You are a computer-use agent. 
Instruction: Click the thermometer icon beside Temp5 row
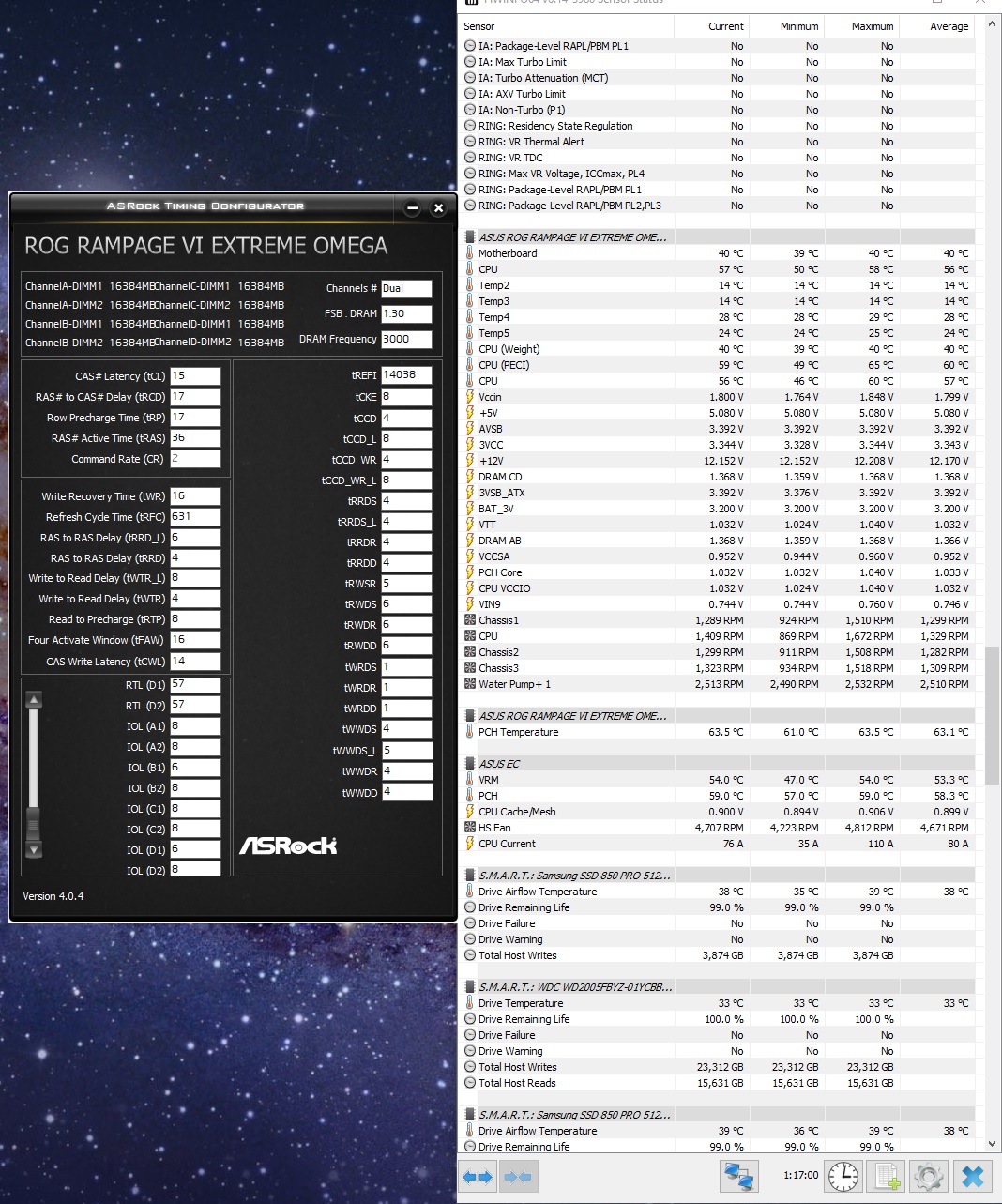(x=470, y=333)
